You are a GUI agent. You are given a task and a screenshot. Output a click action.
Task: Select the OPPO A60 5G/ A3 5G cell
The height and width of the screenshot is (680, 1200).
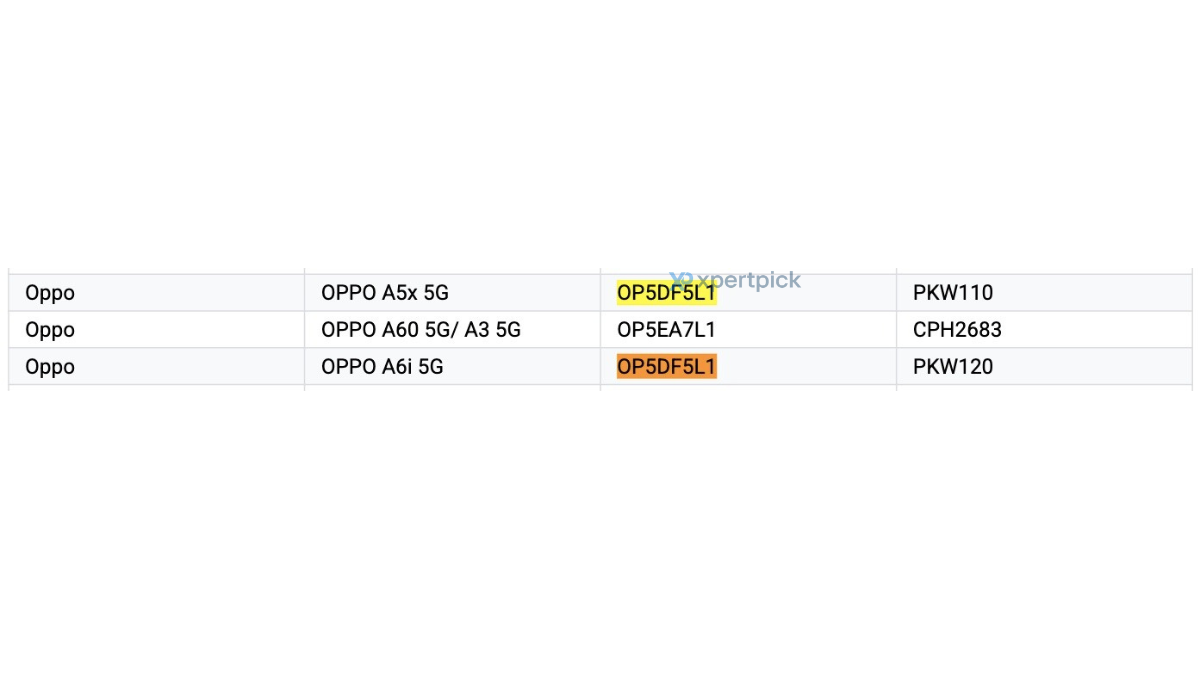452,330
